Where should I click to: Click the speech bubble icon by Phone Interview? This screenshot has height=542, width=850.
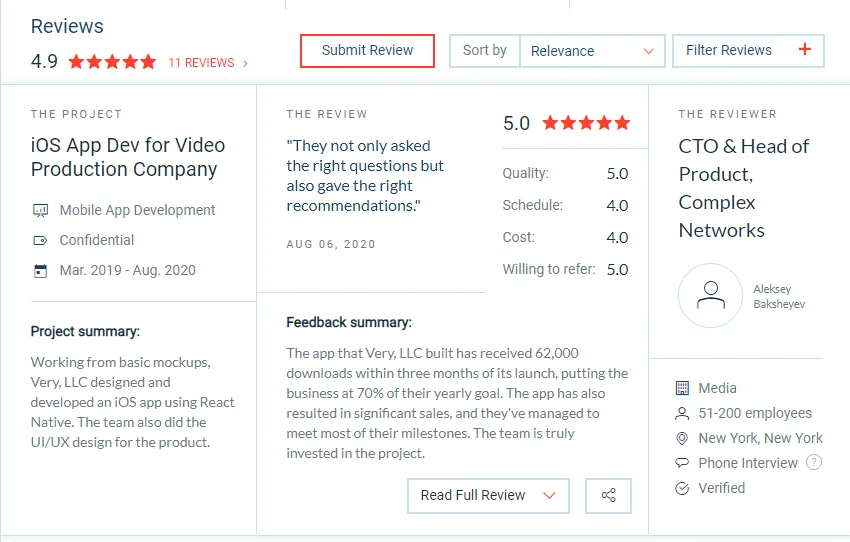click(x=682, y=463)
